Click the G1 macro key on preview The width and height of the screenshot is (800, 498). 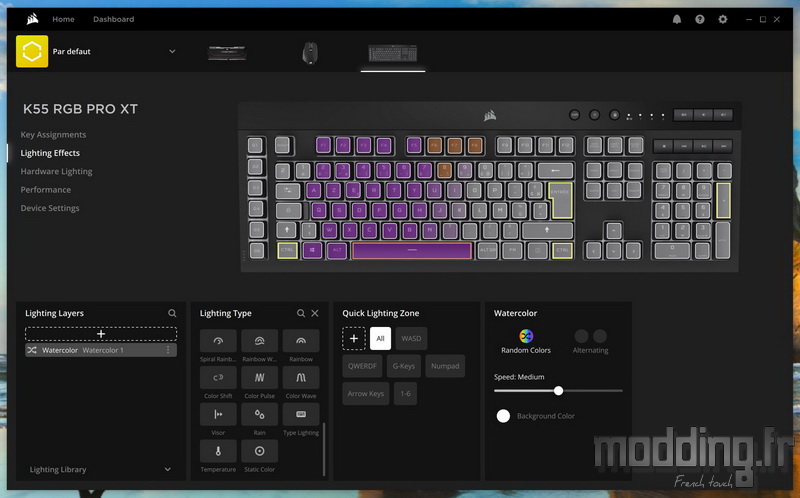(x=256, y=146)
